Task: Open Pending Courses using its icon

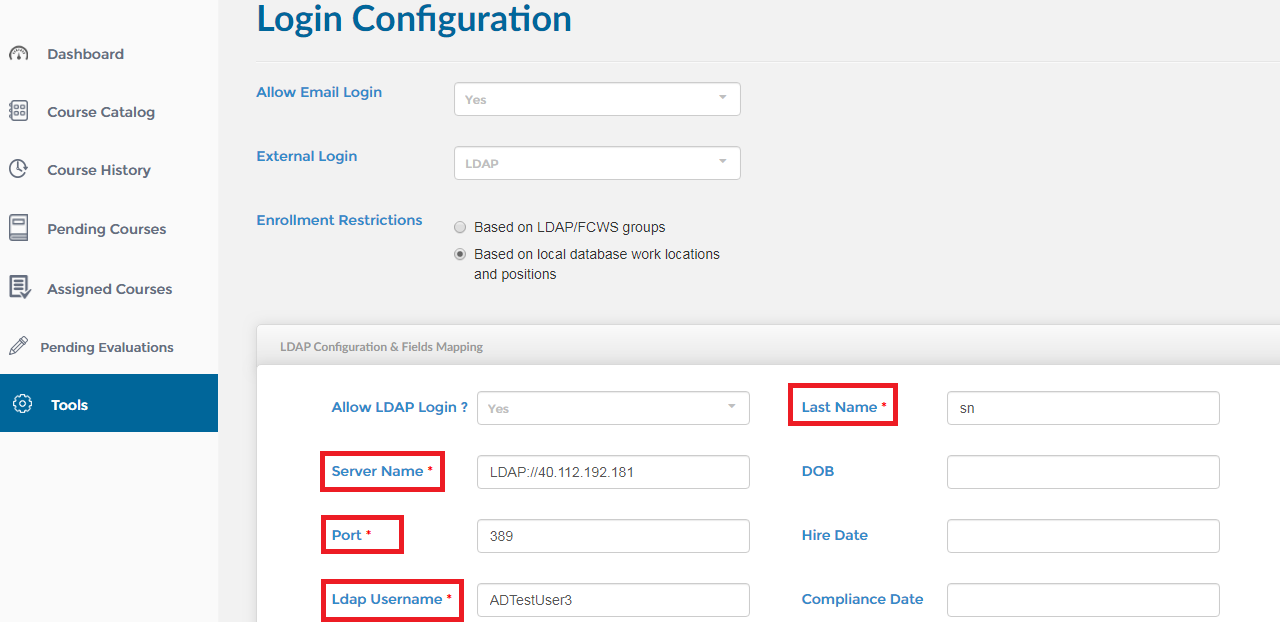Action: 18,228
